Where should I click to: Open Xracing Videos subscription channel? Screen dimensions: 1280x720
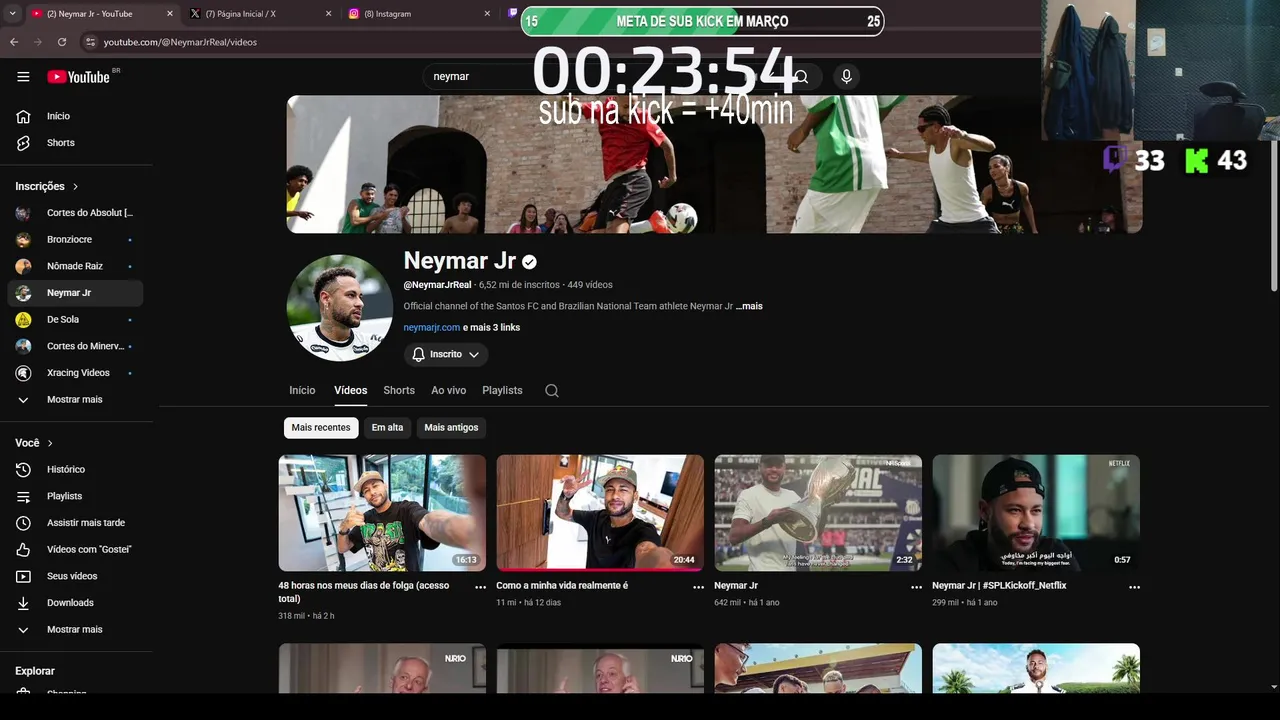coord(76,373)
